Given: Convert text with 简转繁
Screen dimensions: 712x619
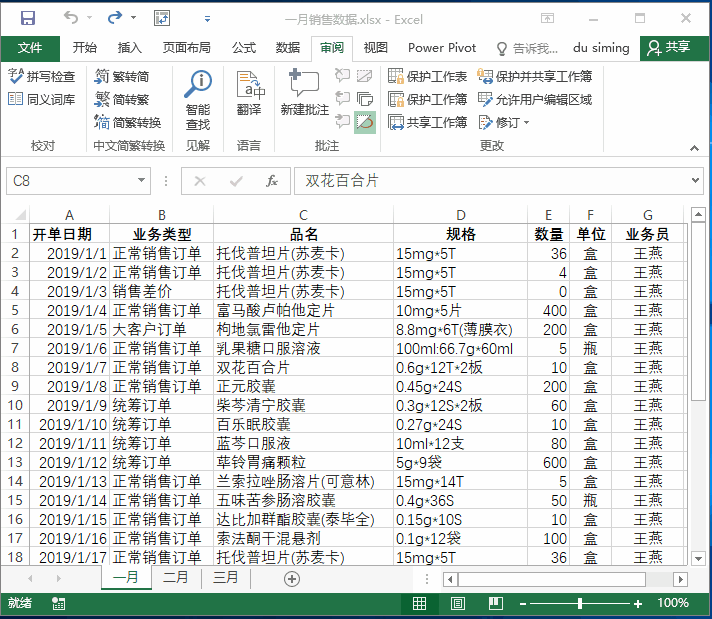Looking at the screenshot, I should pyautogui.click(x=122, y=99).
